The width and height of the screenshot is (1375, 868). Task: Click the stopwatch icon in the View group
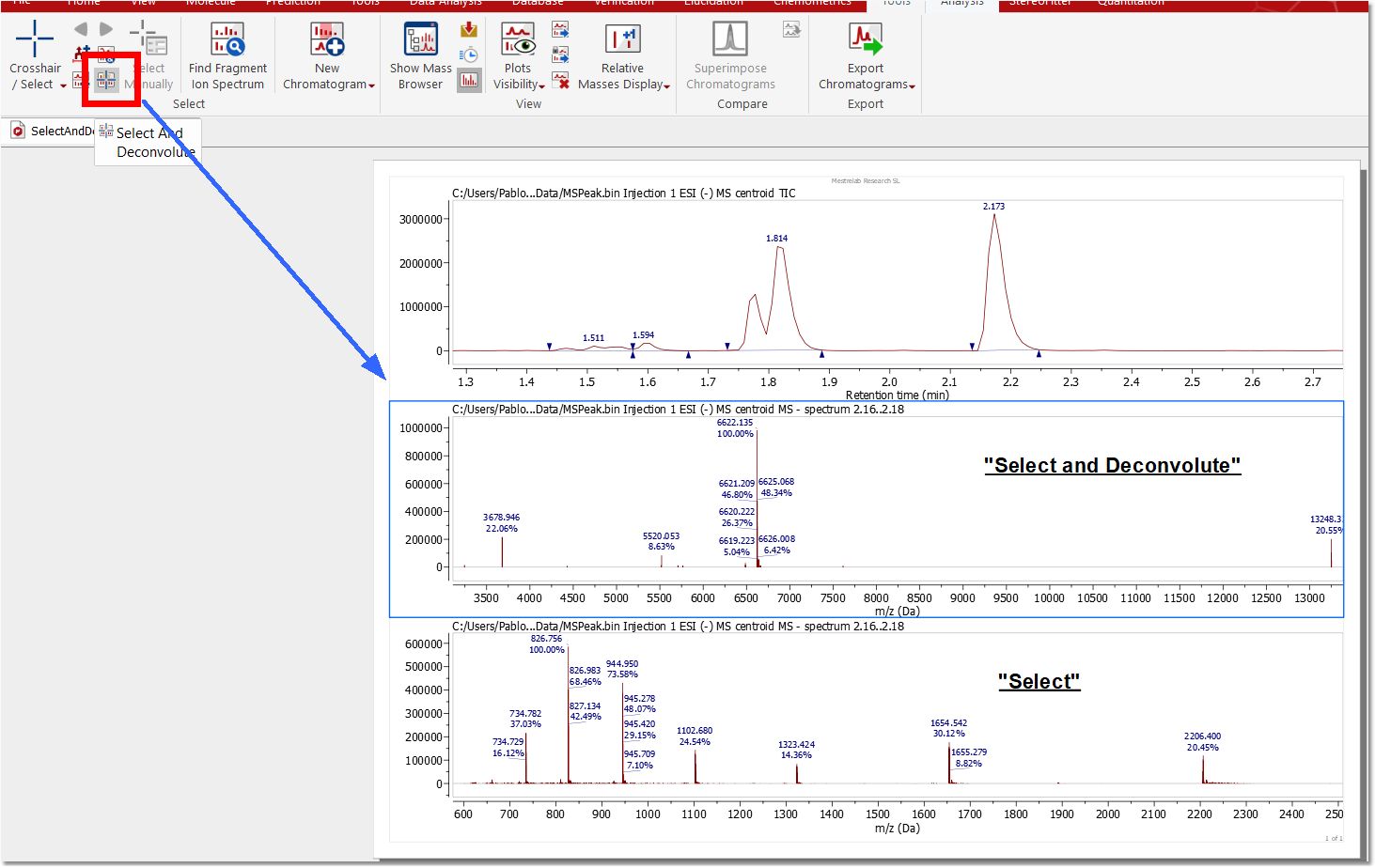[x=469, y=55]
